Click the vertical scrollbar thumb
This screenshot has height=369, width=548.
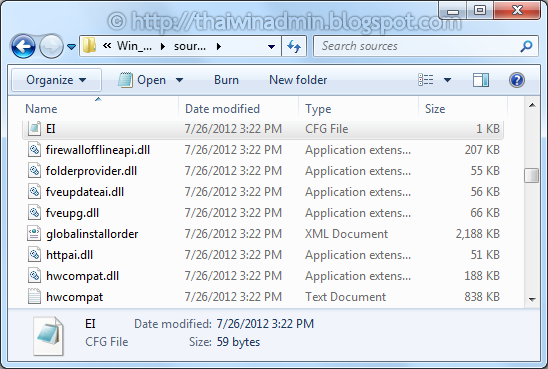pos(532,175)
